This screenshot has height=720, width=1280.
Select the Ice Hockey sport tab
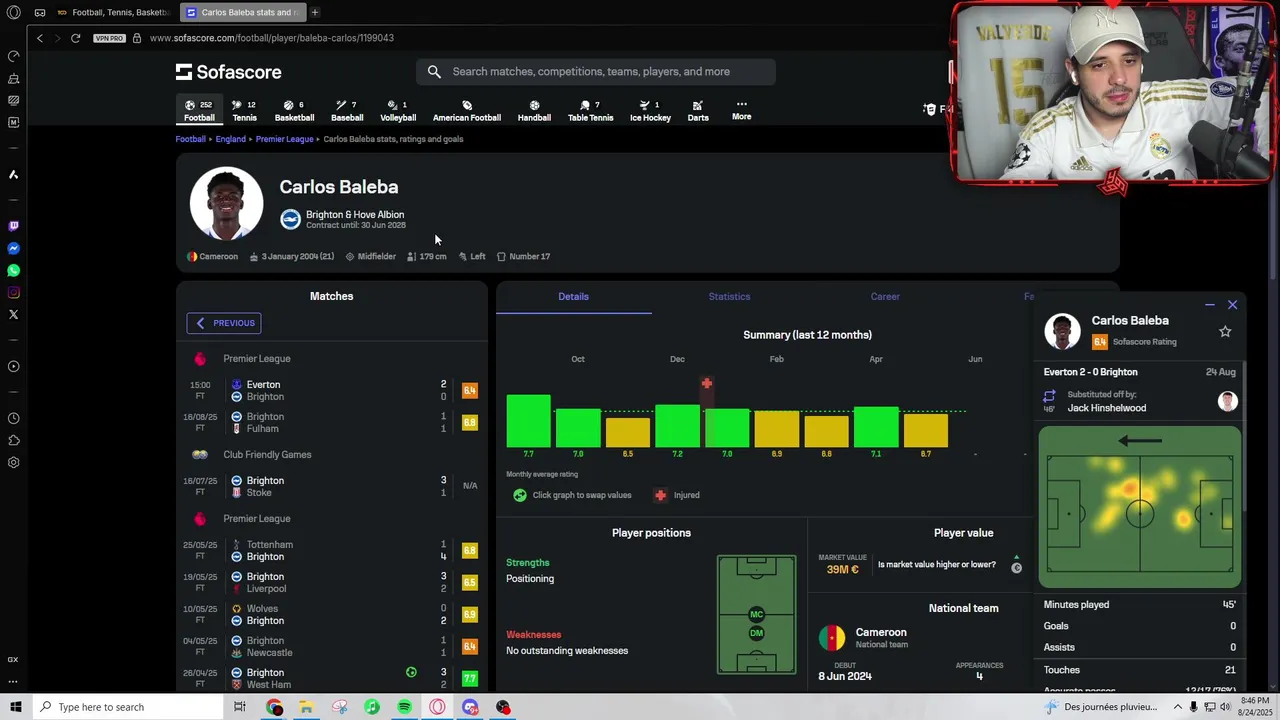coord(650,111)
